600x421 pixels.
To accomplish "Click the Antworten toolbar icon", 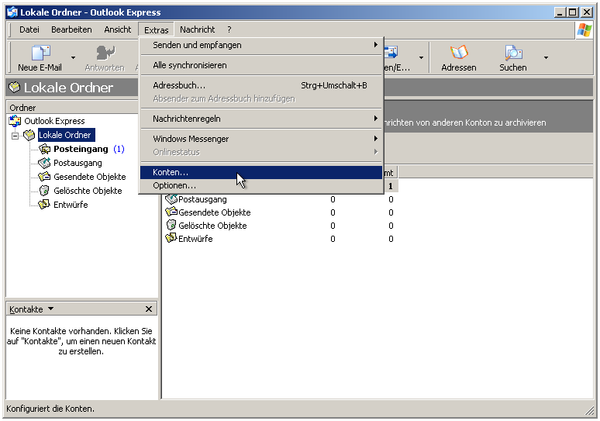I will [105, 53].
